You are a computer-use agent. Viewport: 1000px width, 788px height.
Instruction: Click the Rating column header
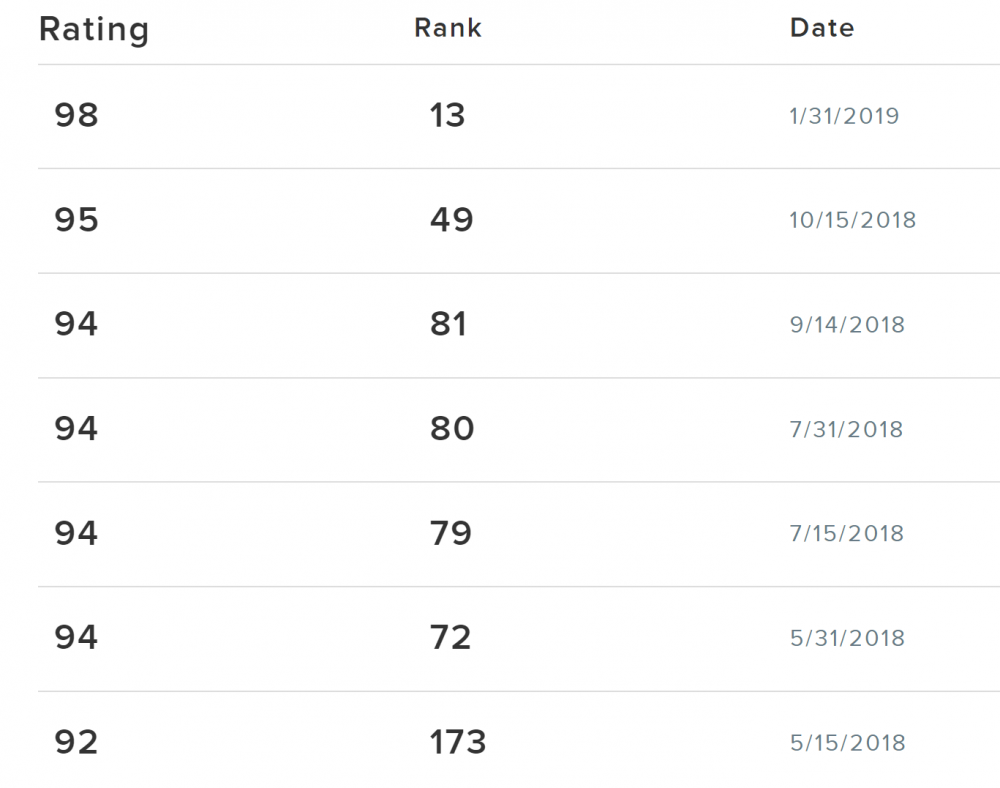click(94, 29)
